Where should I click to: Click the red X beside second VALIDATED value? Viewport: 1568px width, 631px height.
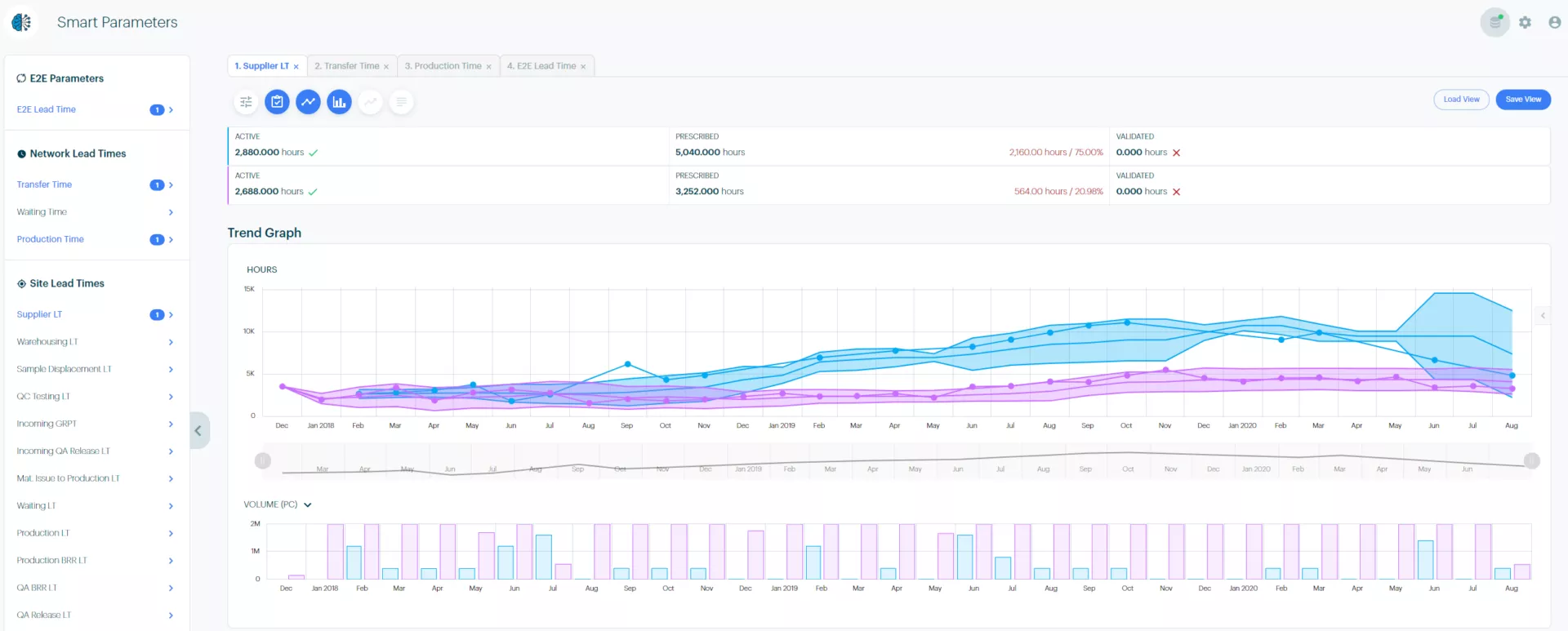coord(1176,192)
